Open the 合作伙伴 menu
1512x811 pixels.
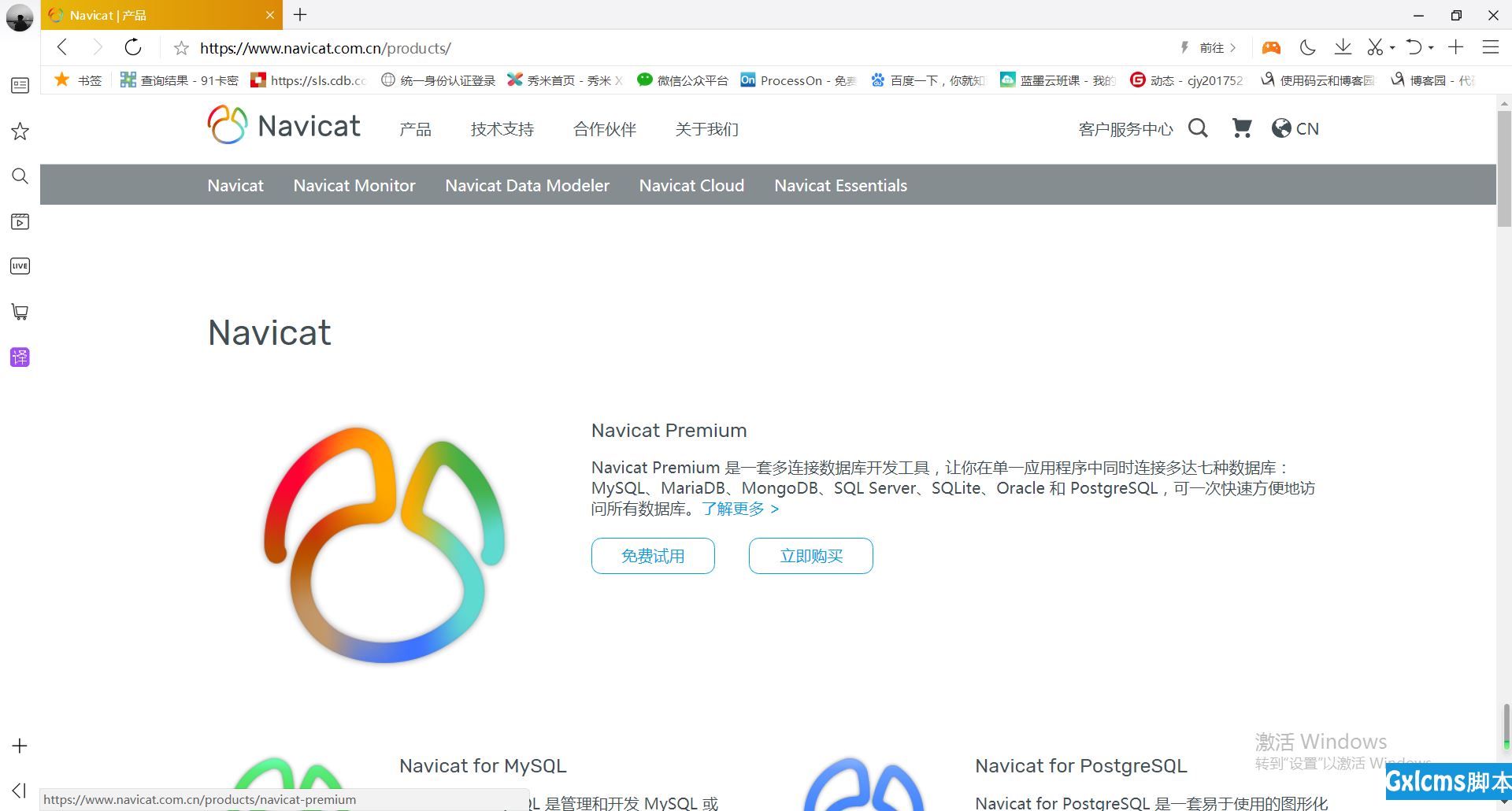tap(605, 129)
